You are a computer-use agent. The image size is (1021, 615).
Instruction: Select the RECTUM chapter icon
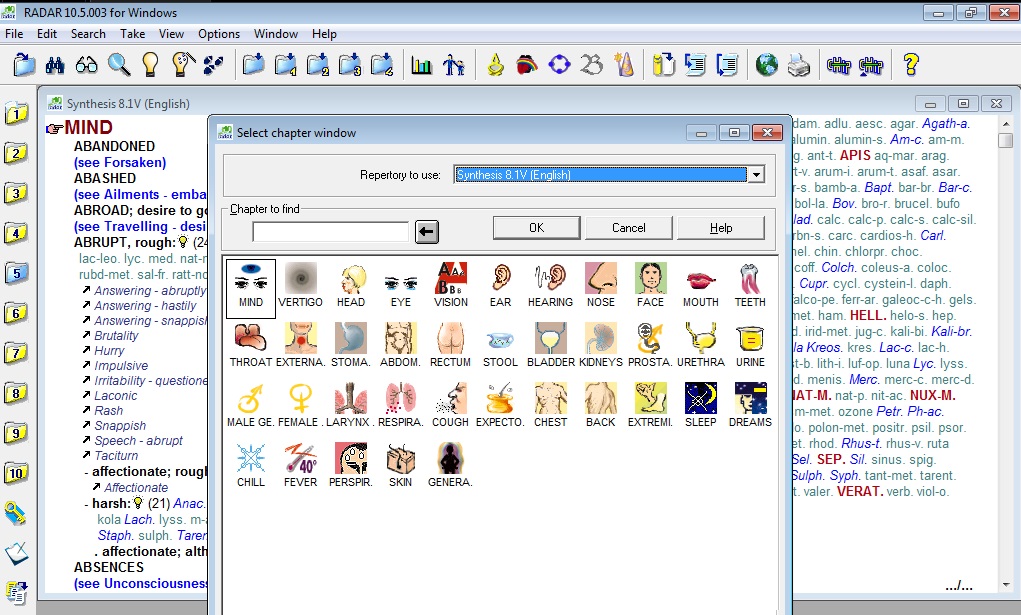point(451,347)
